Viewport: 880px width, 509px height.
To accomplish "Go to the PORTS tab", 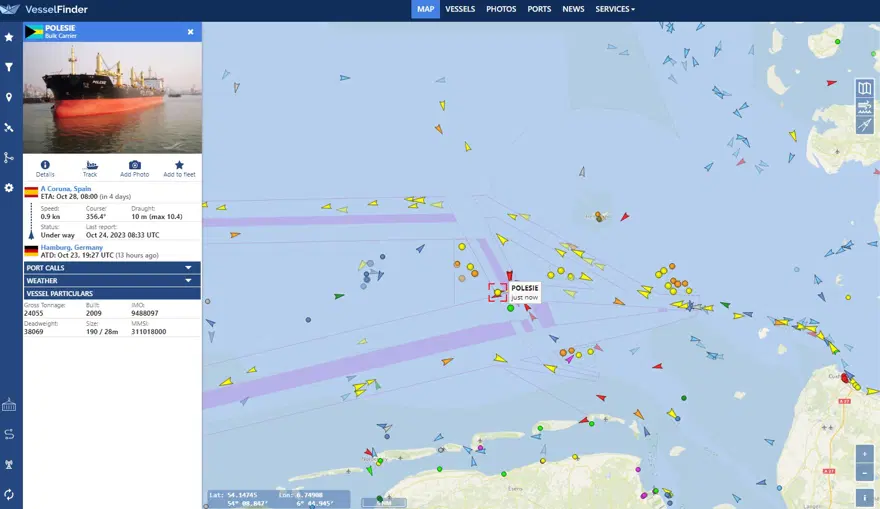I will click(x=539, y=9).
